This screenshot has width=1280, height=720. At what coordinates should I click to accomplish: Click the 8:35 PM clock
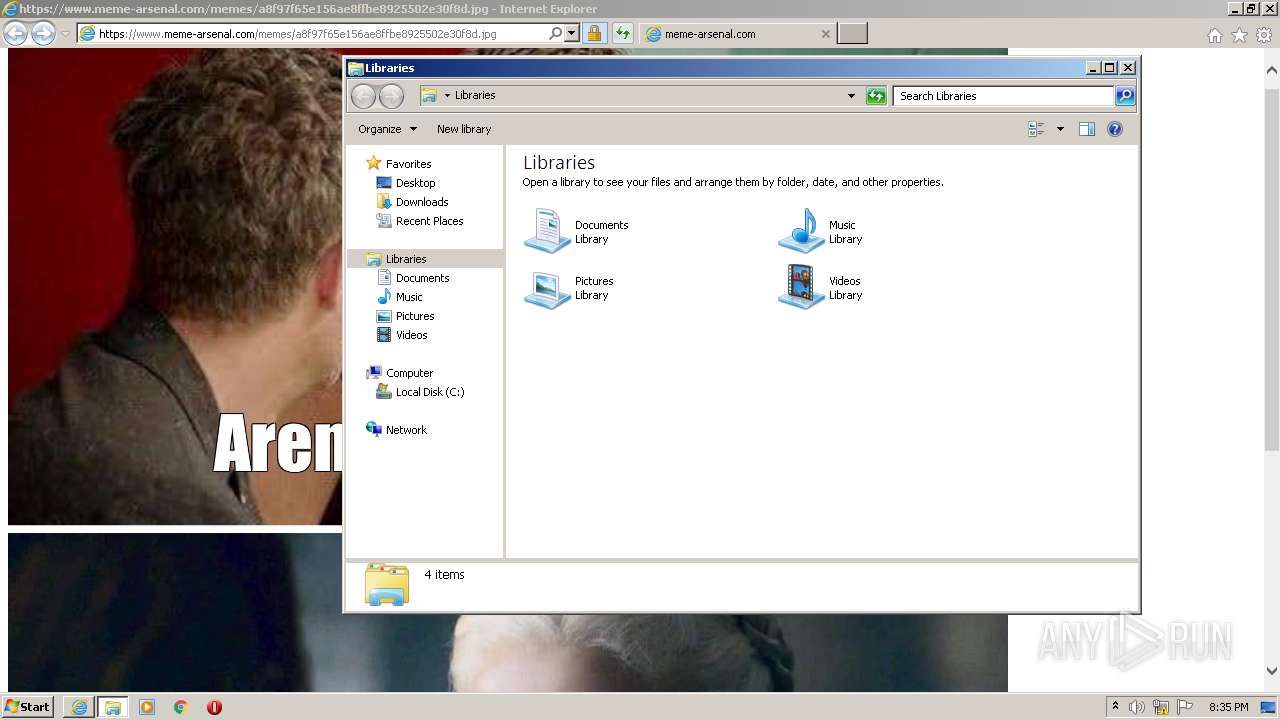(1229, 707)
